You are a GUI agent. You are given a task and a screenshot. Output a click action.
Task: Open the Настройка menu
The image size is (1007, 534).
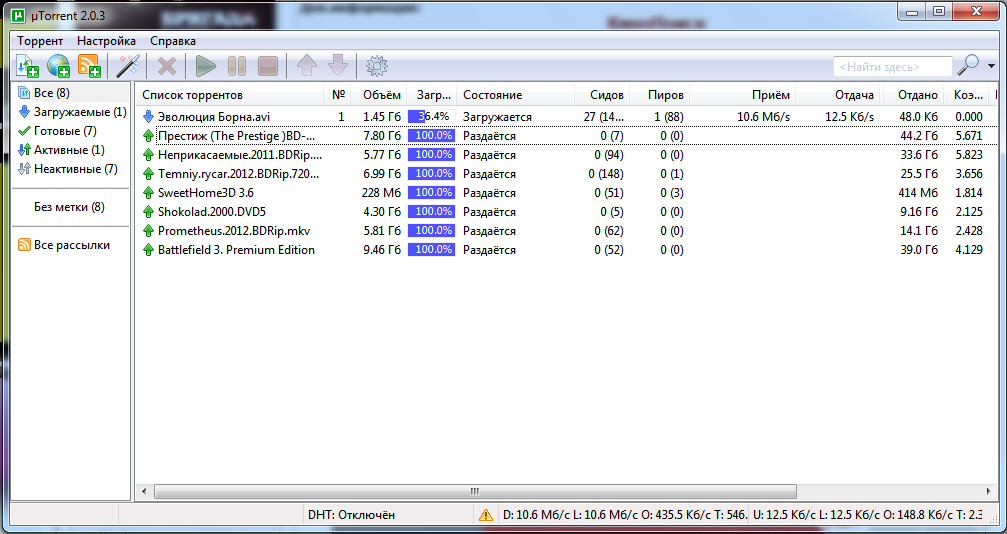click(x=107, y=40)
